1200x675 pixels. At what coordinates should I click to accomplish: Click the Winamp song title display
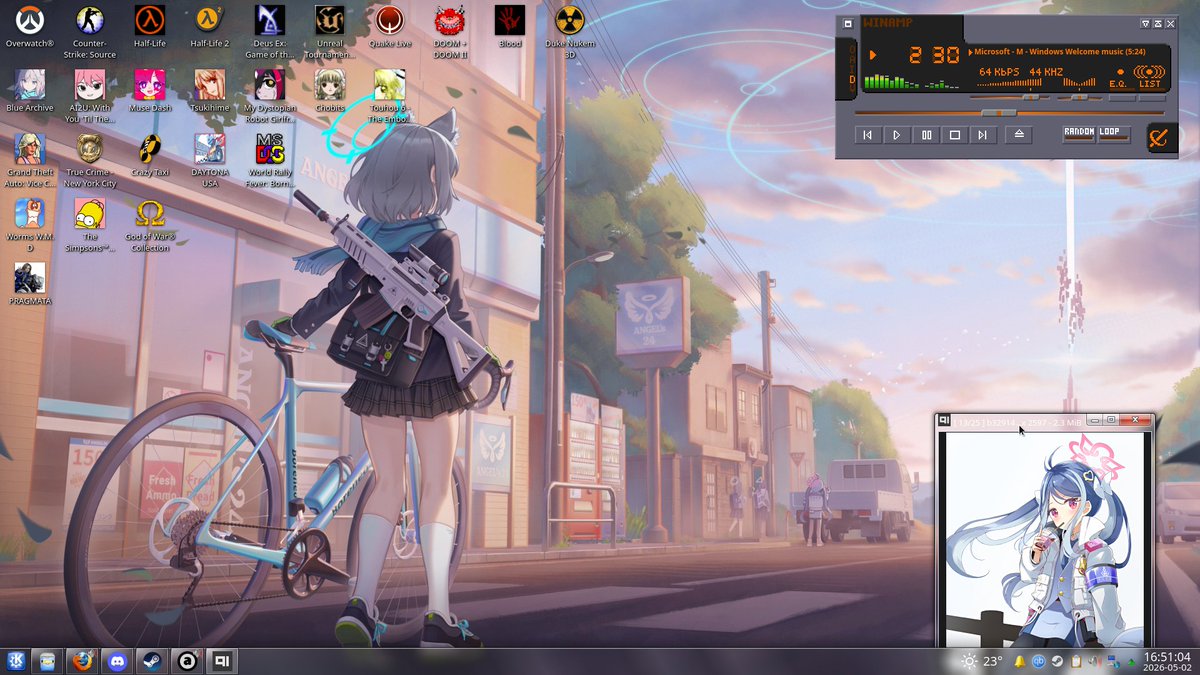click(x=1062, y=51)
